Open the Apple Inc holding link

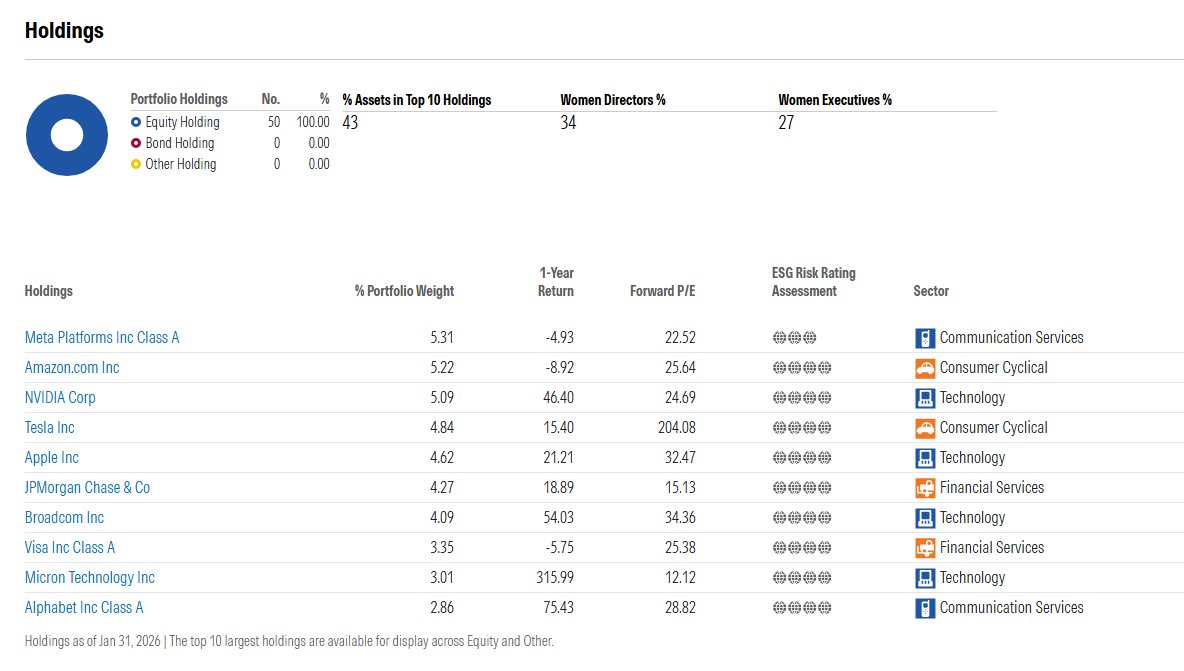click(51, 457)
